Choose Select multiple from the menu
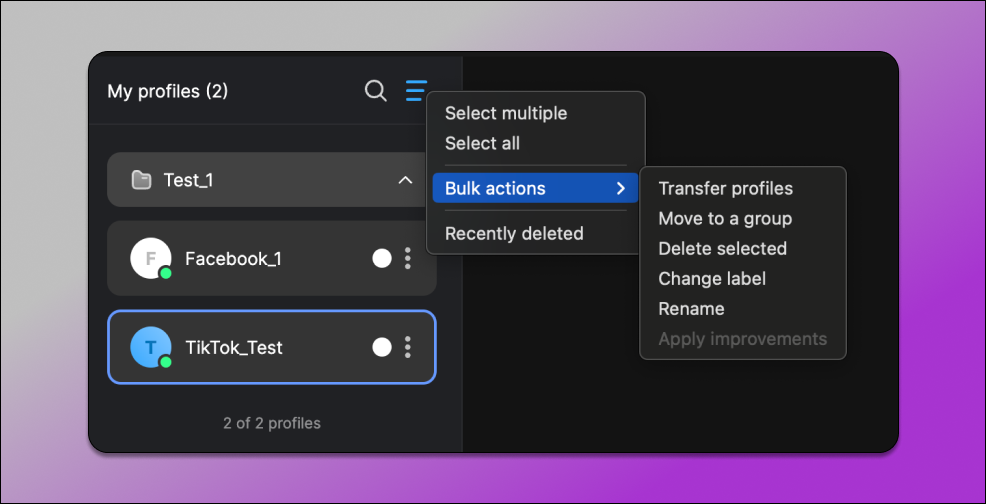The width and height of the screenshot is (986, 504). [505, 113]
